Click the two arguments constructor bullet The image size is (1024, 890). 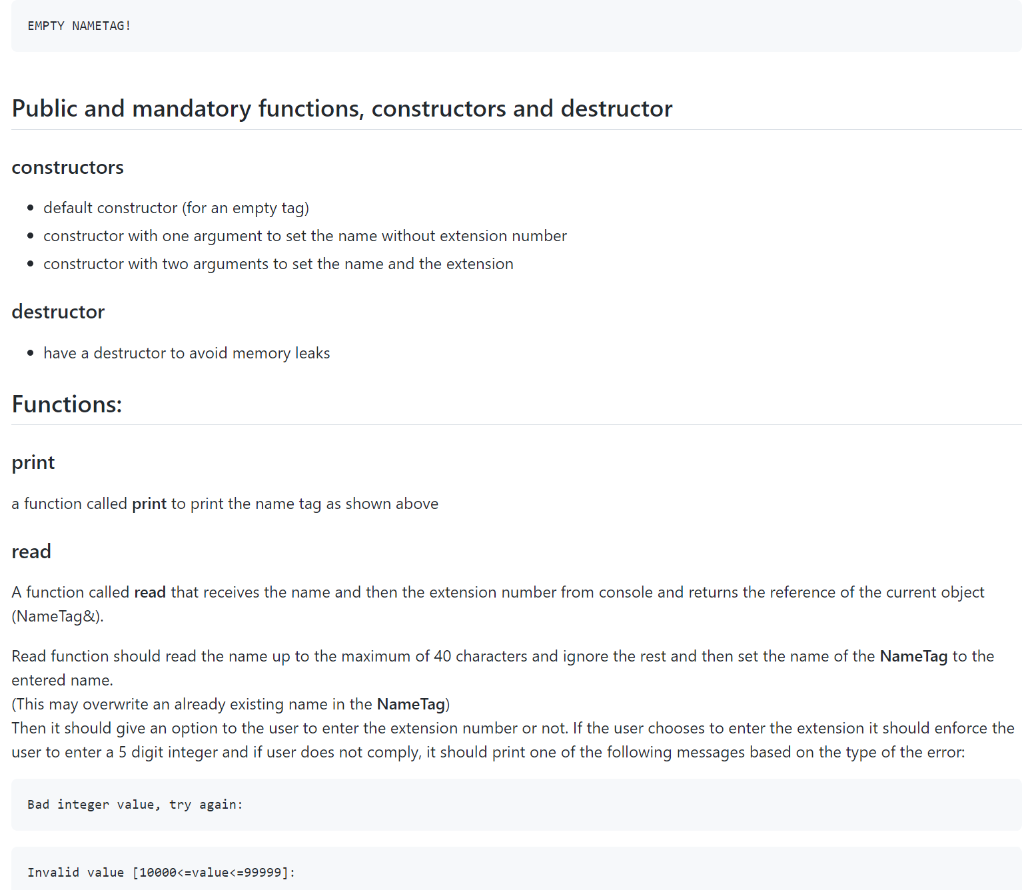coord(278,264)
